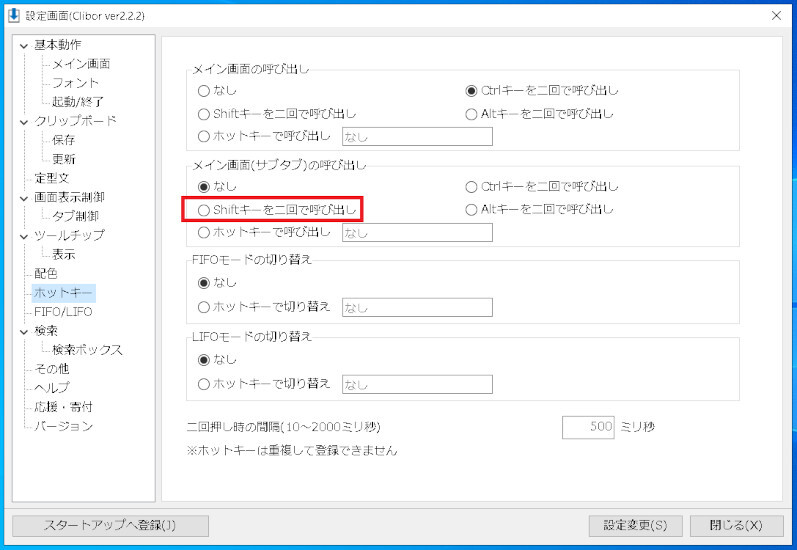Collapse the クリップボード tree node
797x550 pixels.
pyautogui.click(x=24, y=121)
